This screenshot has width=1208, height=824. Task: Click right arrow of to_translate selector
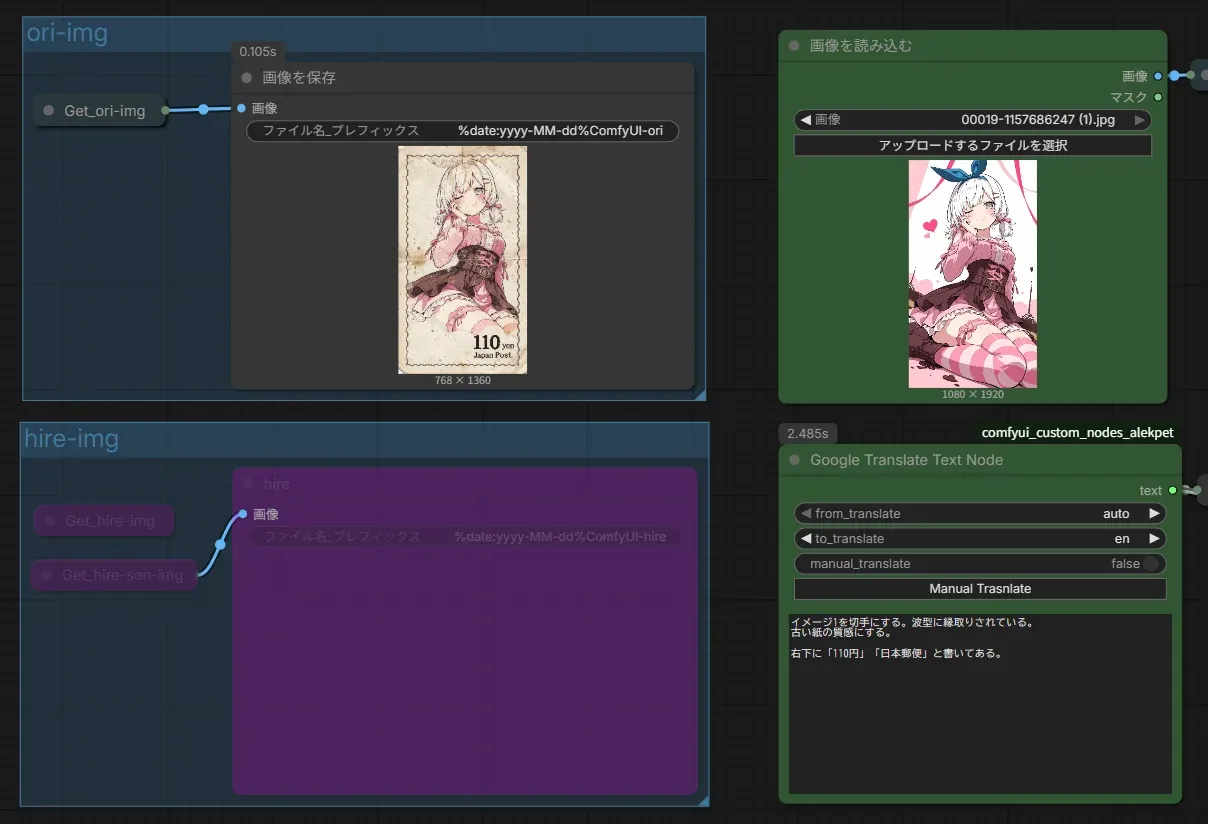1154,539
